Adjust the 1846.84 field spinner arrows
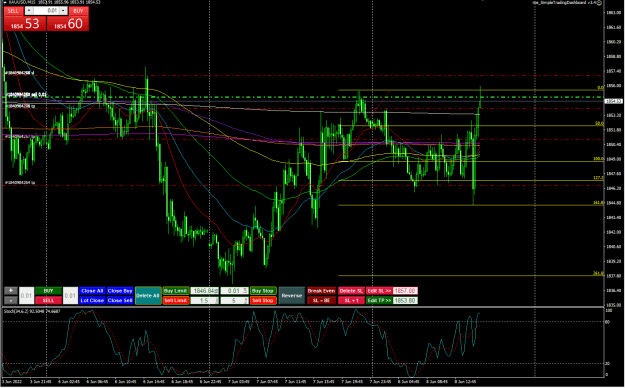This screenshot has height=388, width=625. tap(217, 291)
